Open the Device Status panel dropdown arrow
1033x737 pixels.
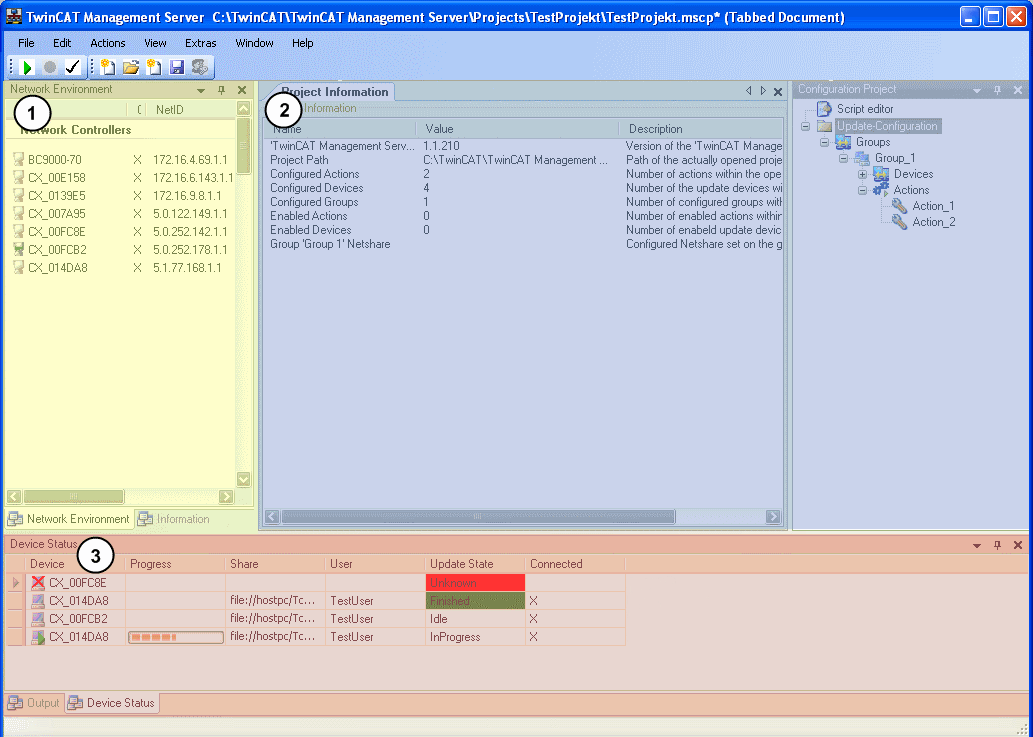pos(977,545)
